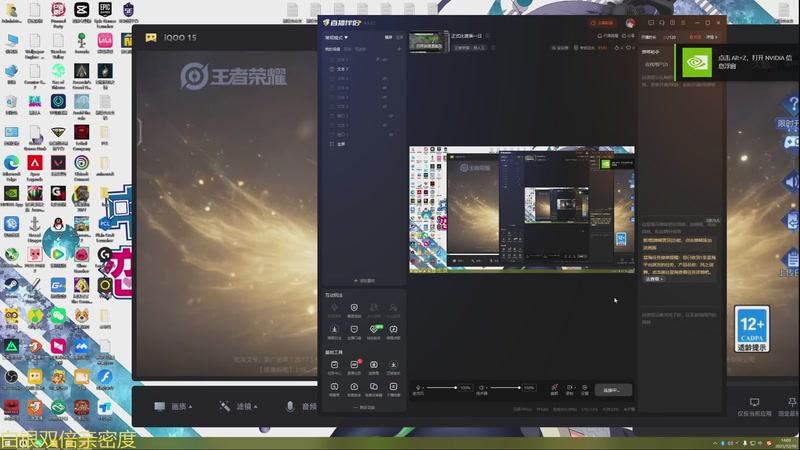
Task: Click the NVIDIA overlay notification
Action: pyautogui.click(x=737, y=62)
